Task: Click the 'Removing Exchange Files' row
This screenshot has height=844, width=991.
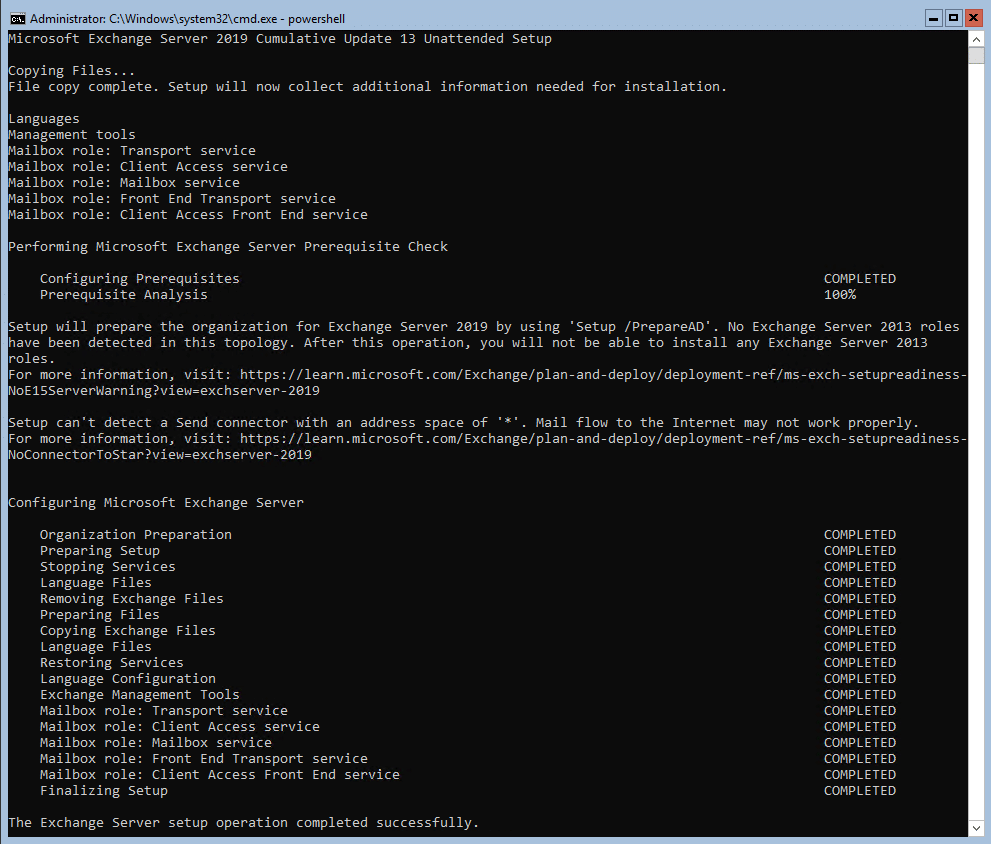Action: pyautogui.click(x=468, y=599)
